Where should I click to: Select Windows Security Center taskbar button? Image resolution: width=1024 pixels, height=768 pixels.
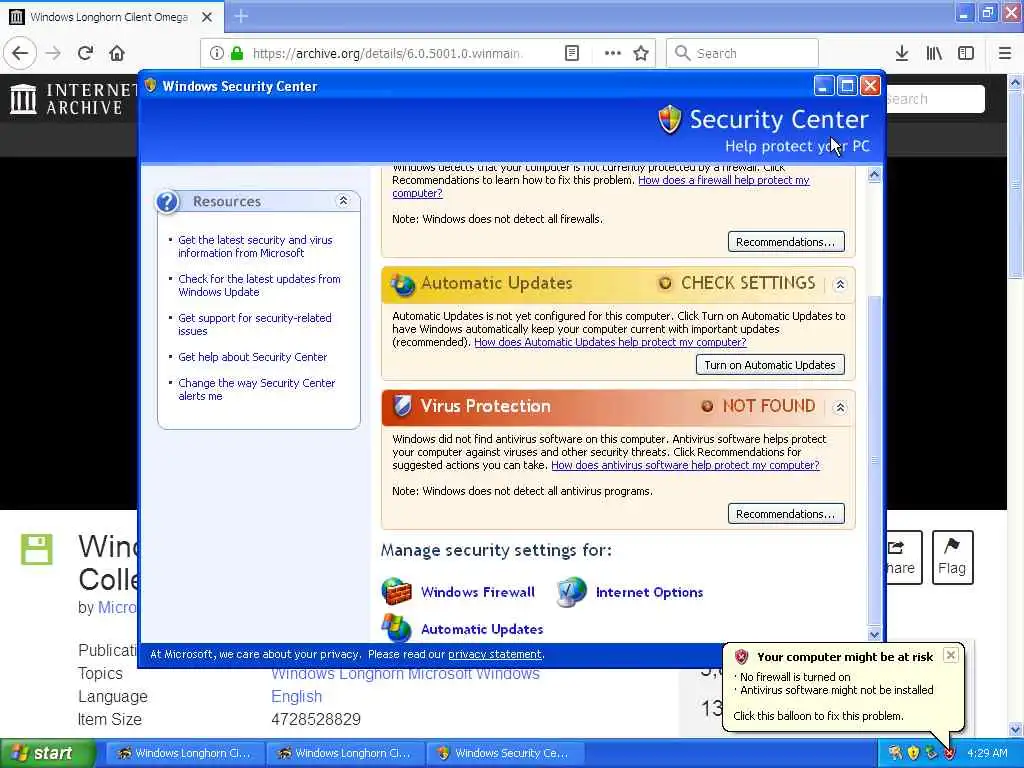505,753
